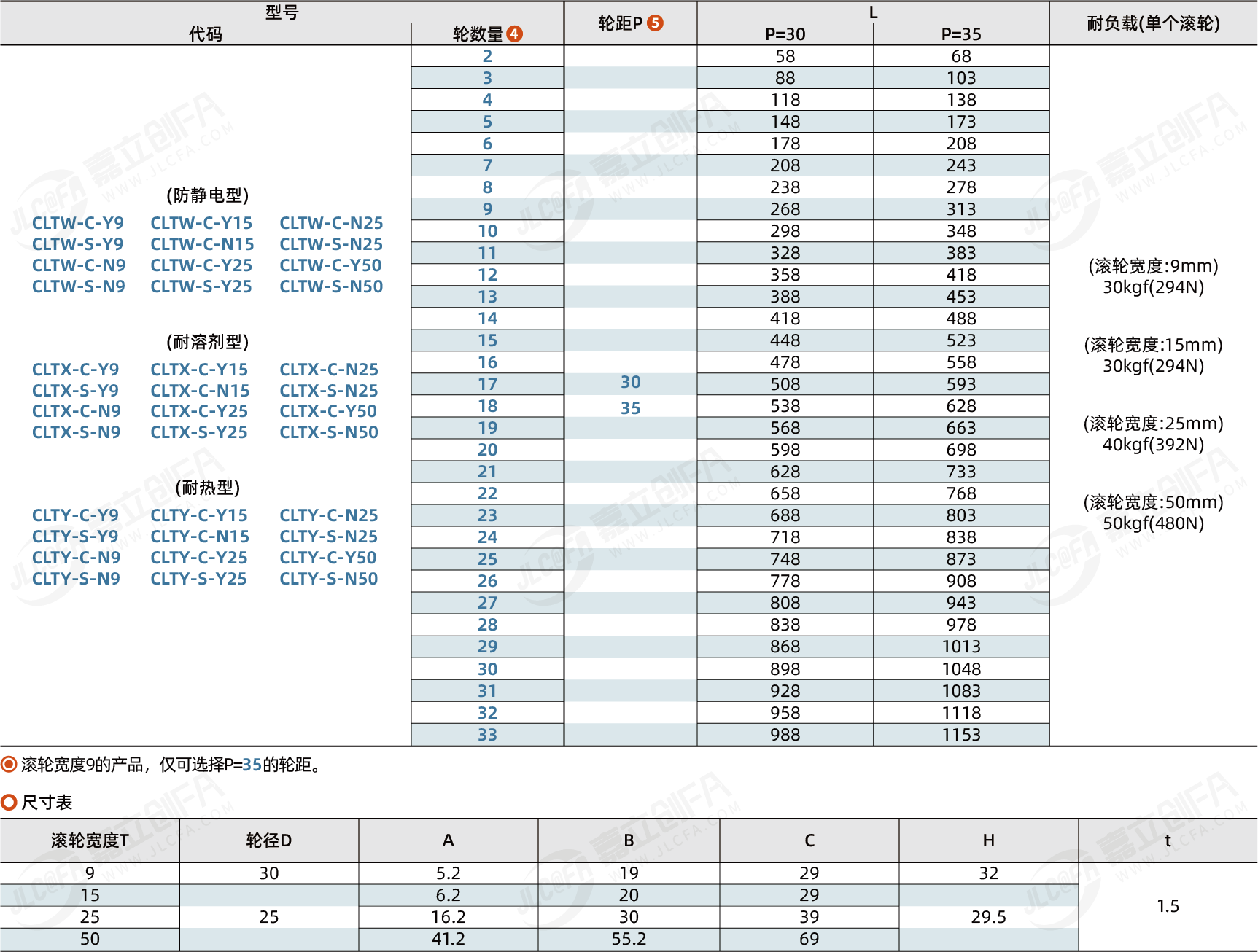This screenshot has width=1258, height=952.
Task: Pick model code CLTY-C-Y50
Action: pyautogui.click(x=328, y=558)
